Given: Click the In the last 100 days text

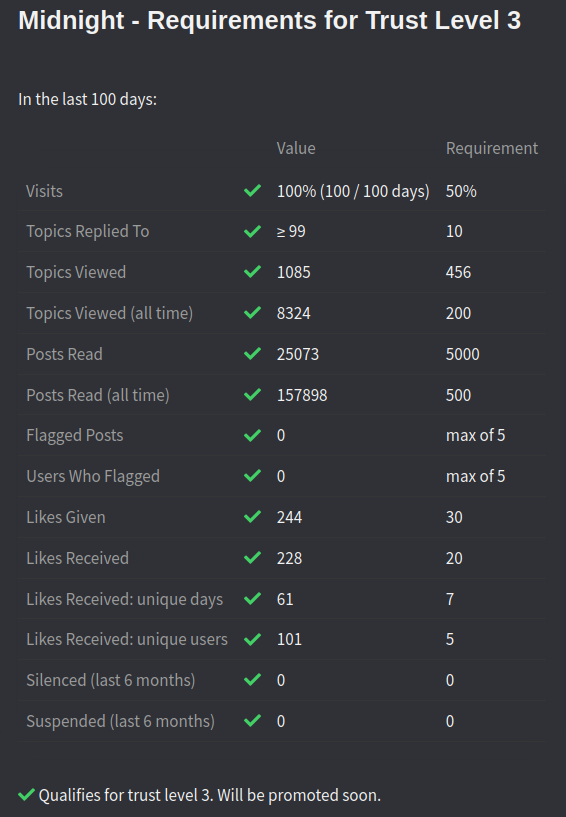Looking at the screenshot, I should tap(88, 99).
